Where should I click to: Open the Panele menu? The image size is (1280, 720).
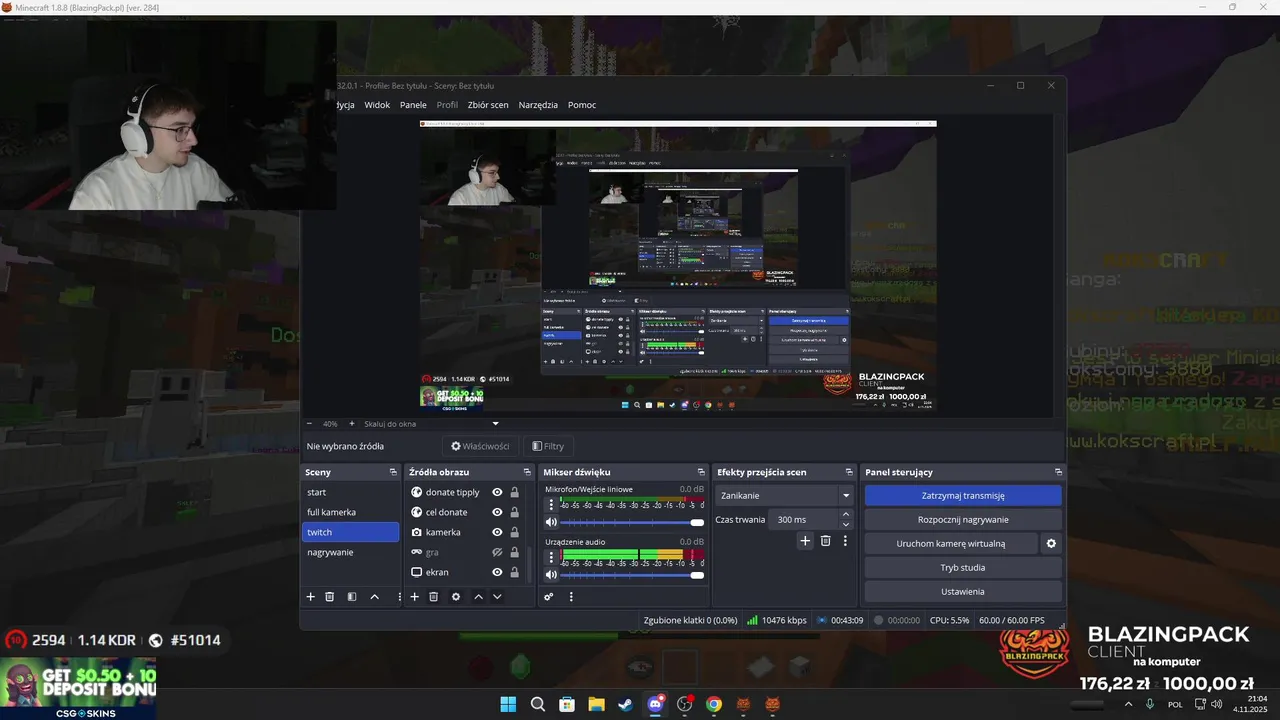(413, 105)
